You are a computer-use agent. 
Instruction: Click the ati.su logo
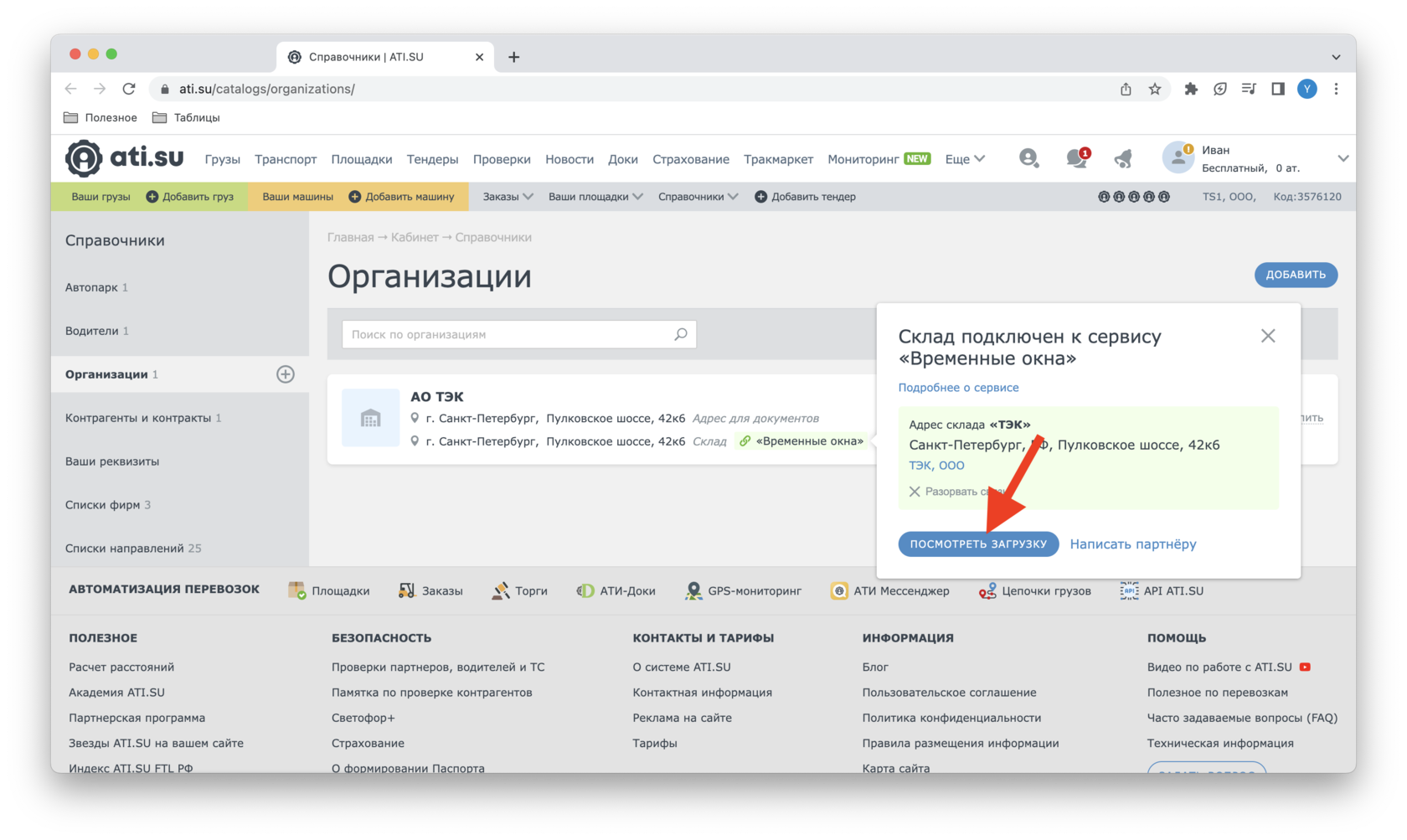coord(125,158)
